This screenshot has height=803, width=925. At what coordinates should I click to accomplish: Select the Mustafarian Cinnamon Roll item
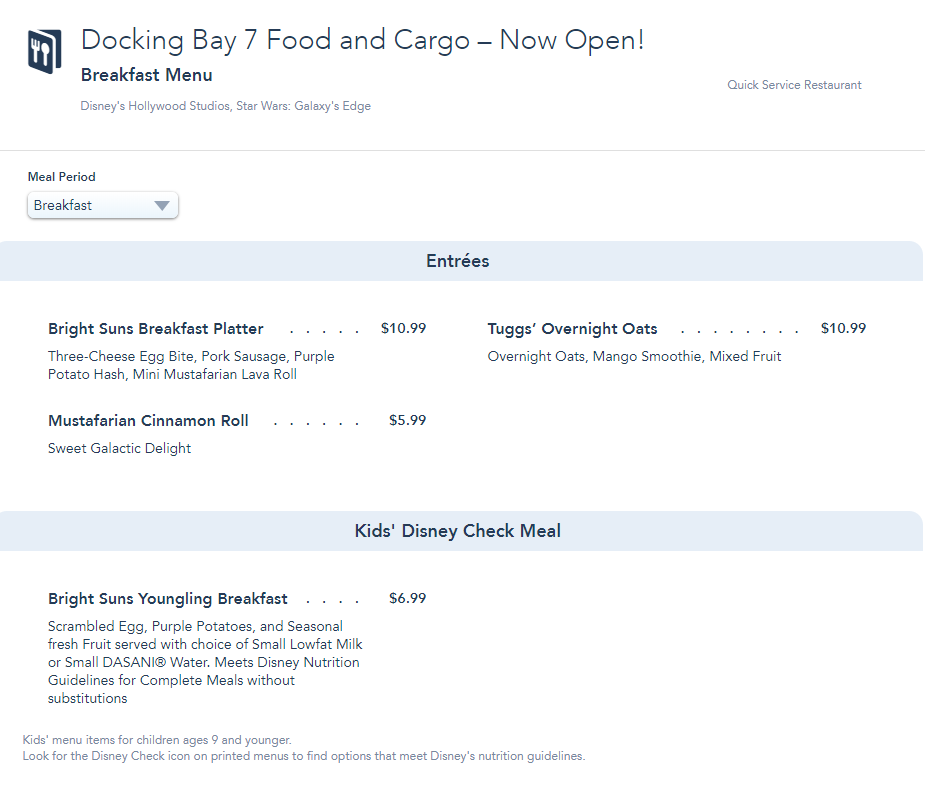(148, 421)
